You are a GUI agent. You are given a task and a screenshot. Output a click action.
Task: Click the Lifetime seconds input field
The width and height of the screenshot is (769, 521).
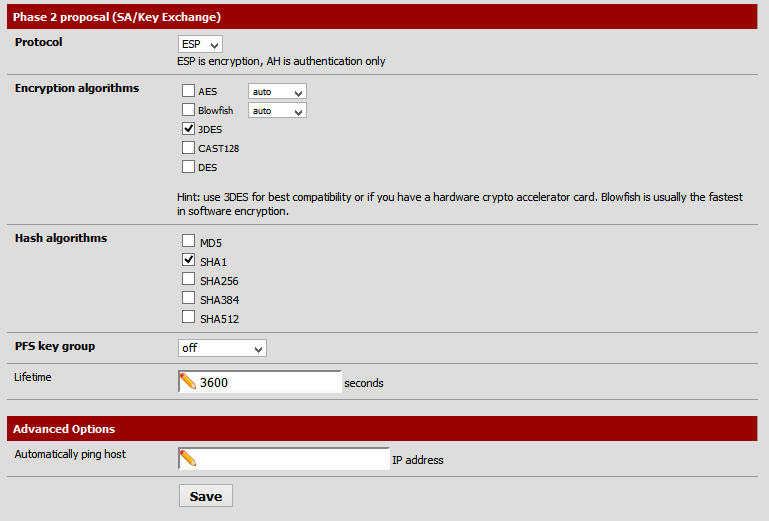[x=260, y=382]
